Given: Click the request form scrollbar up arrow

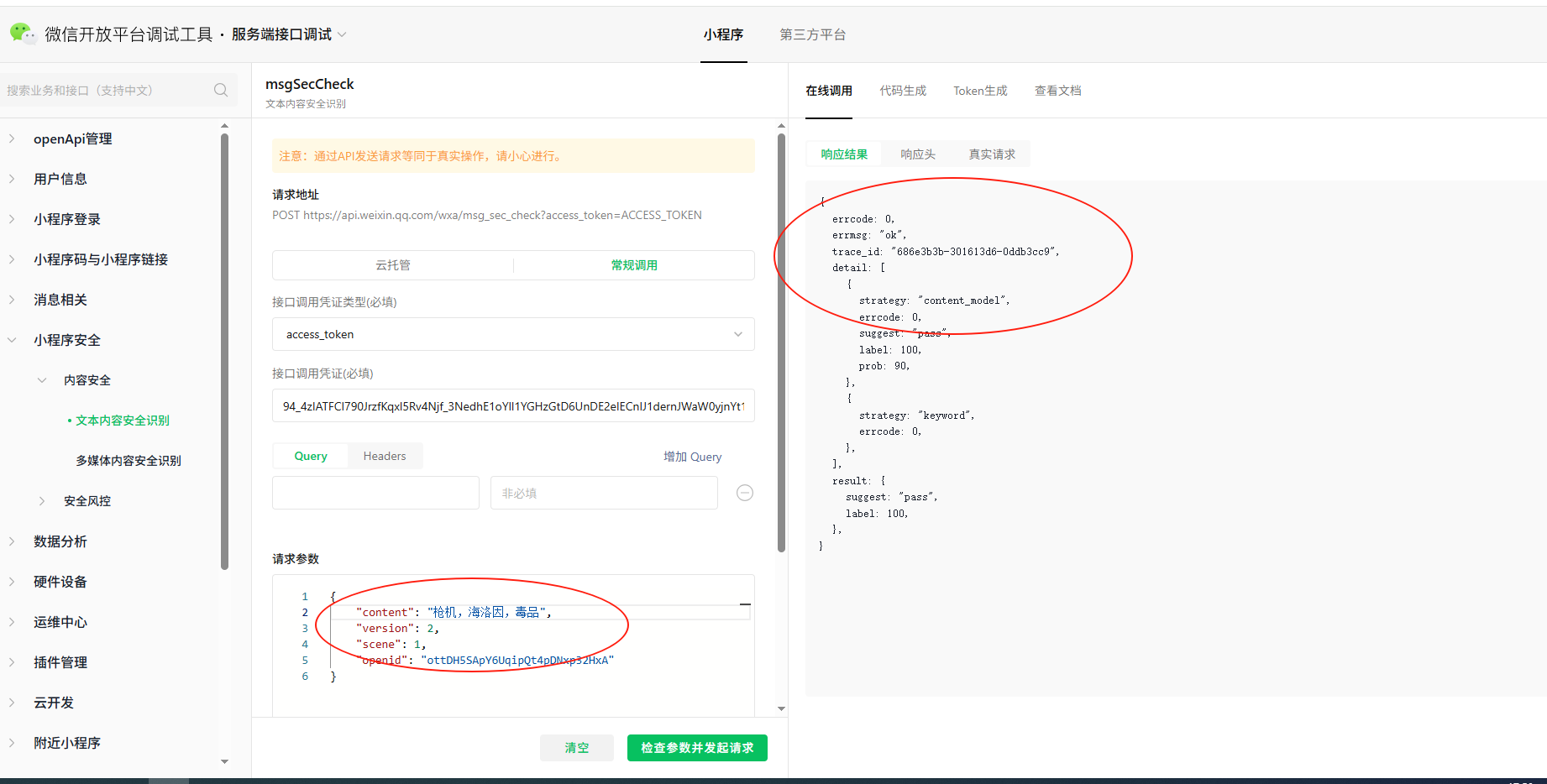Looking at the screenshot, I should 781,126.
